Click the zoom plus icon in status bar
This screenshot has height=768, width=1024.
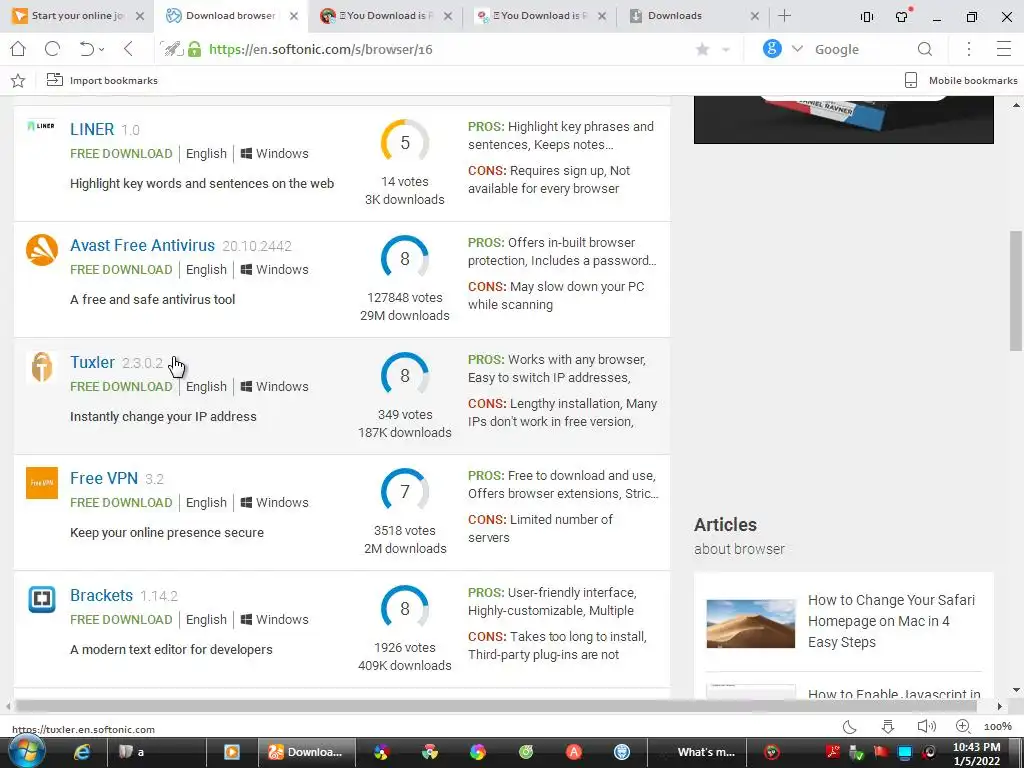point(963,727)
